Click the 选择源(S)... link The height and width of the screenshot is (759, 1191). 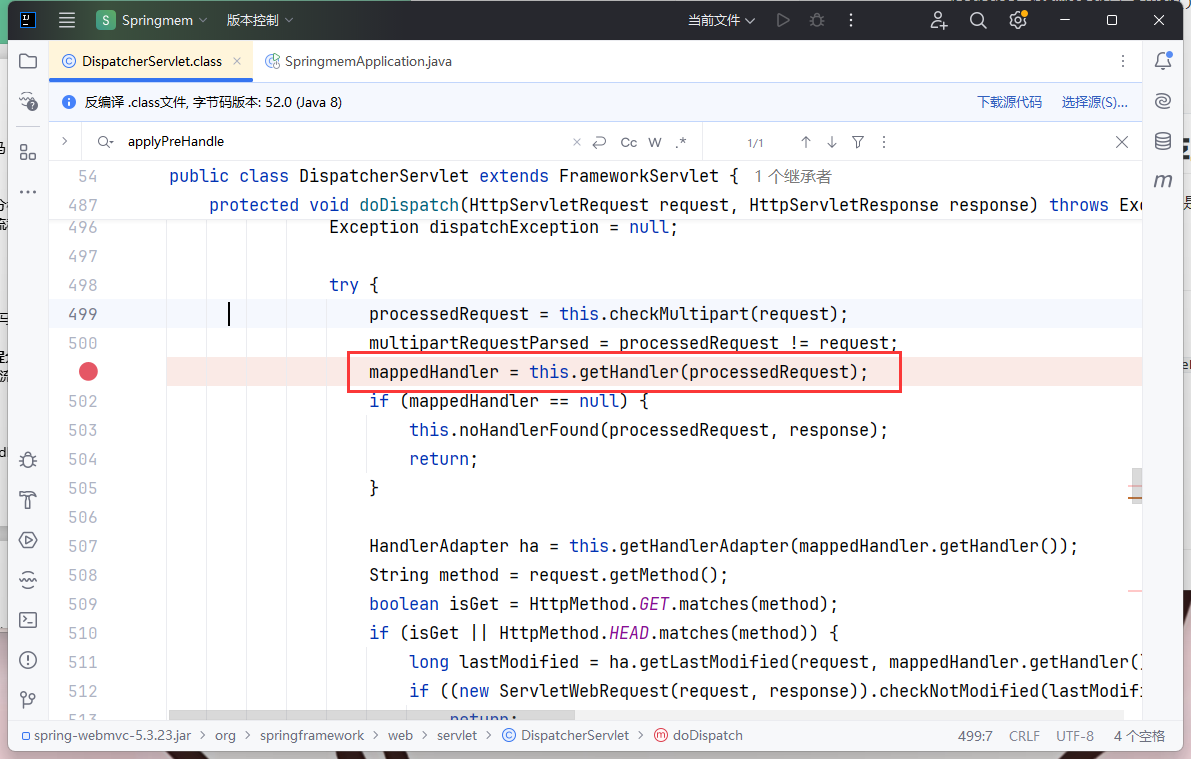point(1094,102)
